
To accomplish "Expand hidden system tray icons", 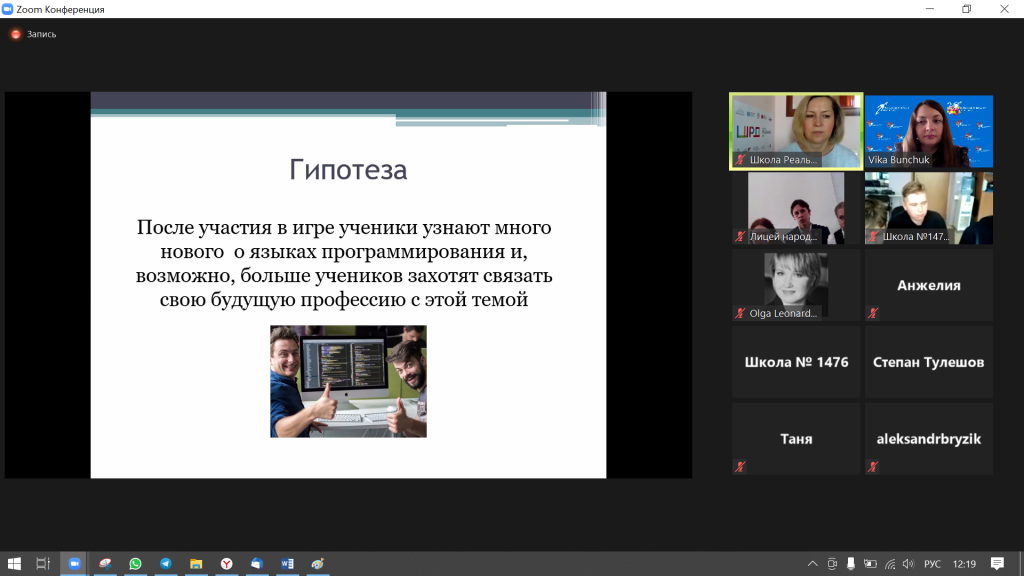I will click(x=812, y=564).
